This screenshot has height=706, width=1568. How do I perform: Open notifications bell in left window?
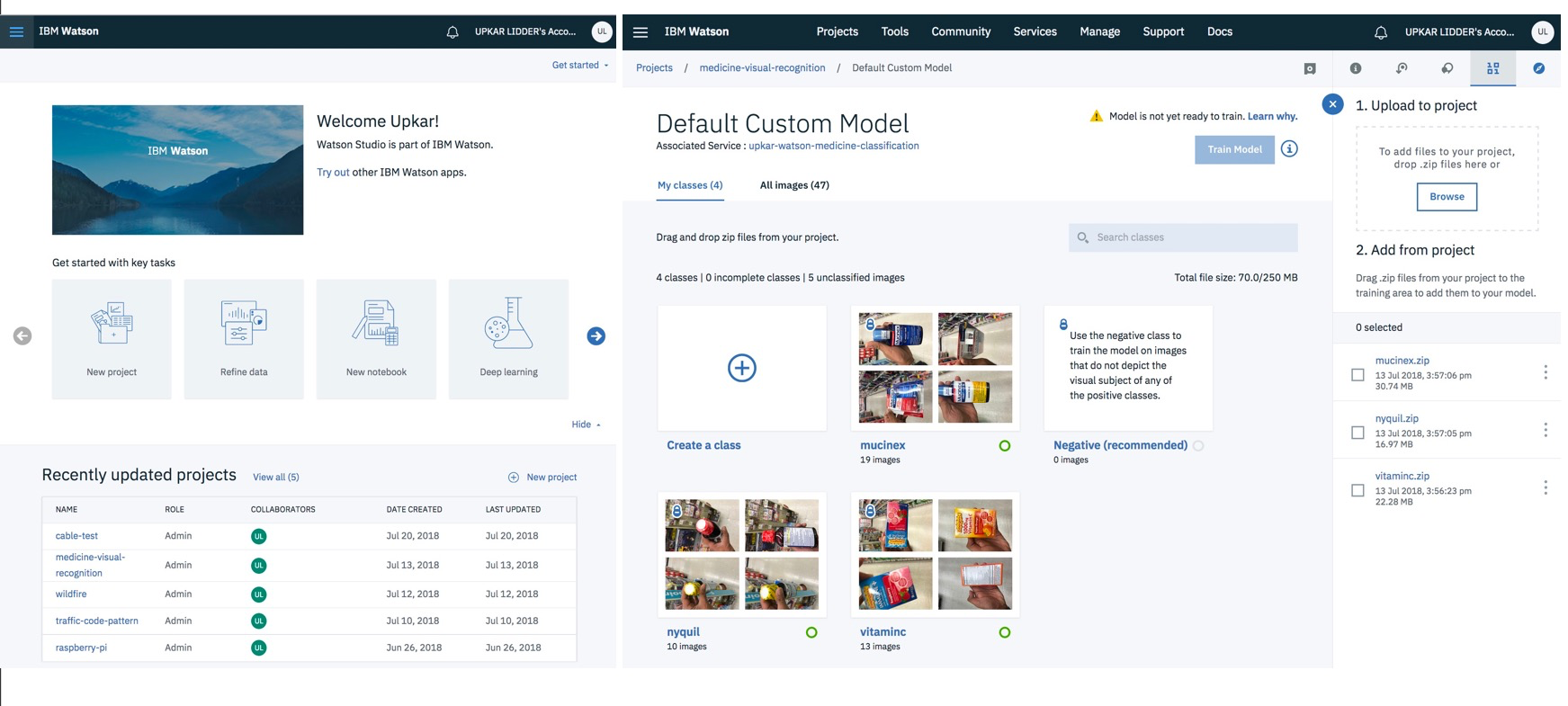[452, 32]
